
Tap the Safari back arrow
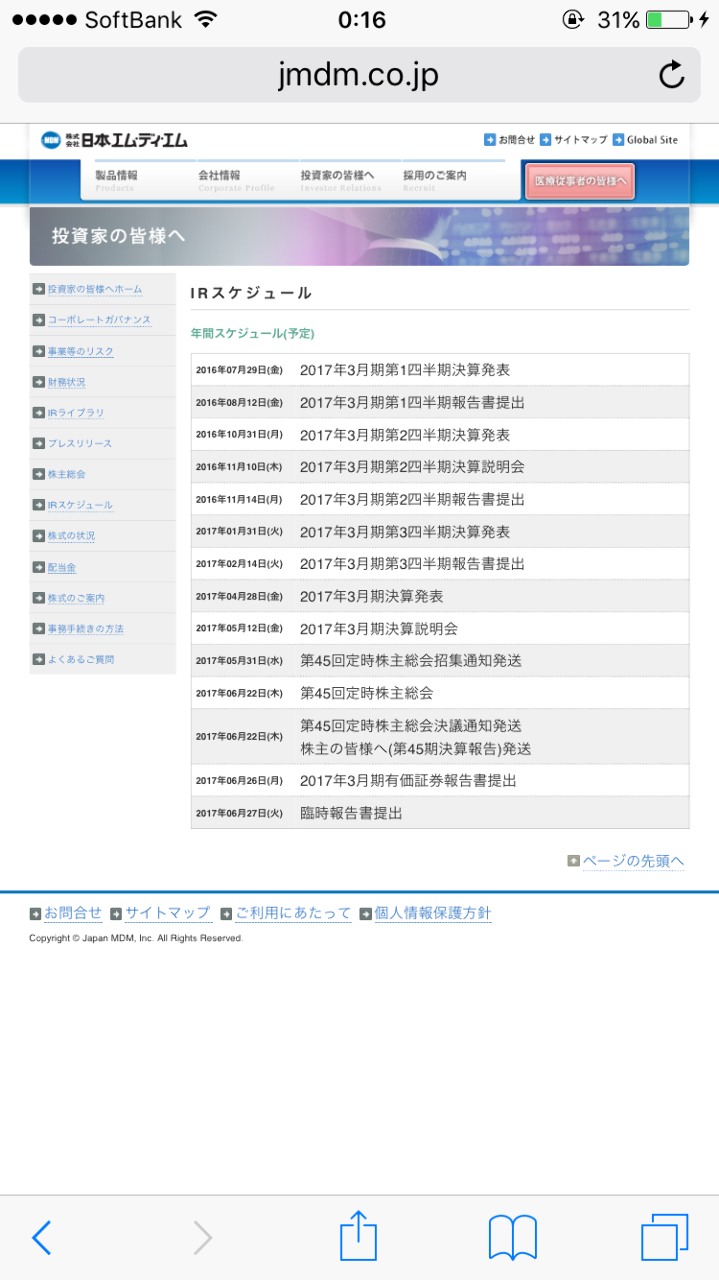41,1238
